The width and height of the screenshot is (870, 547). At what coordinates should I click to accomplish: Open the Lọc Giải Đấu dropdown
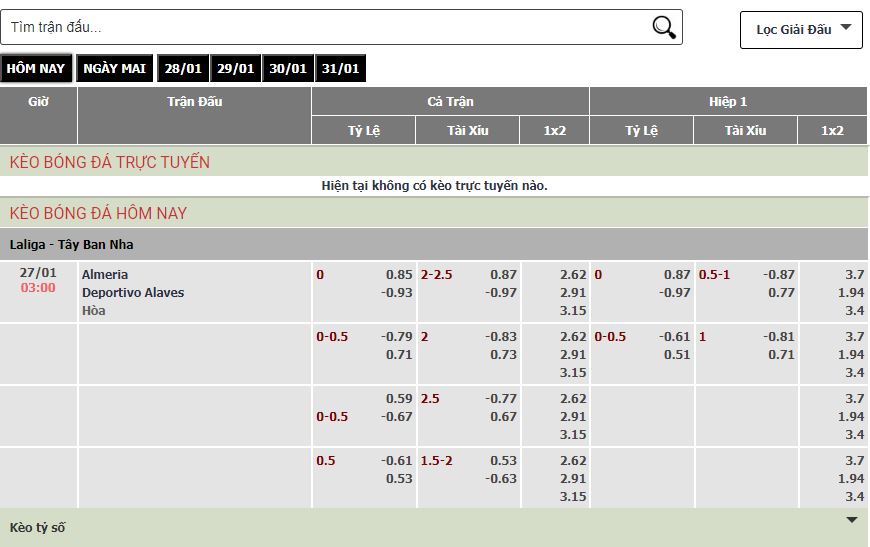point(801,29)
